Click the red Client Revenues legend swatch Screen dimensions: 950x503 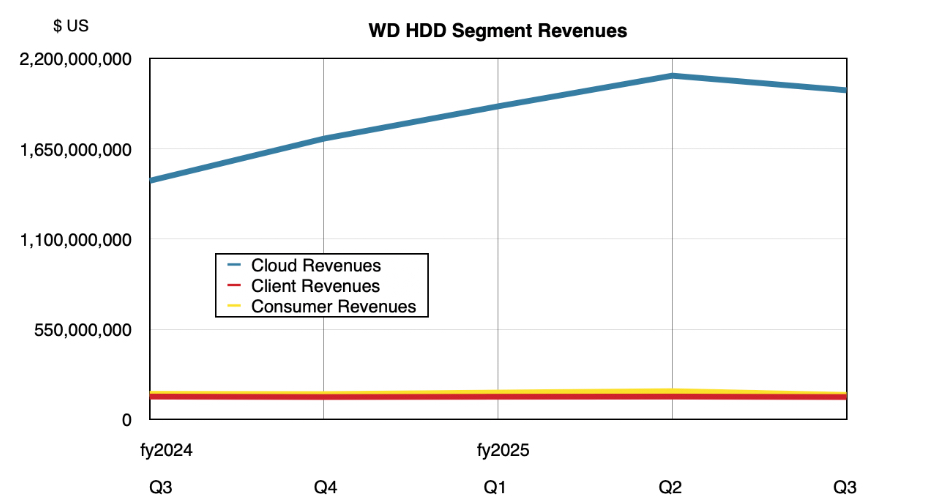click(x=234, y=285)
